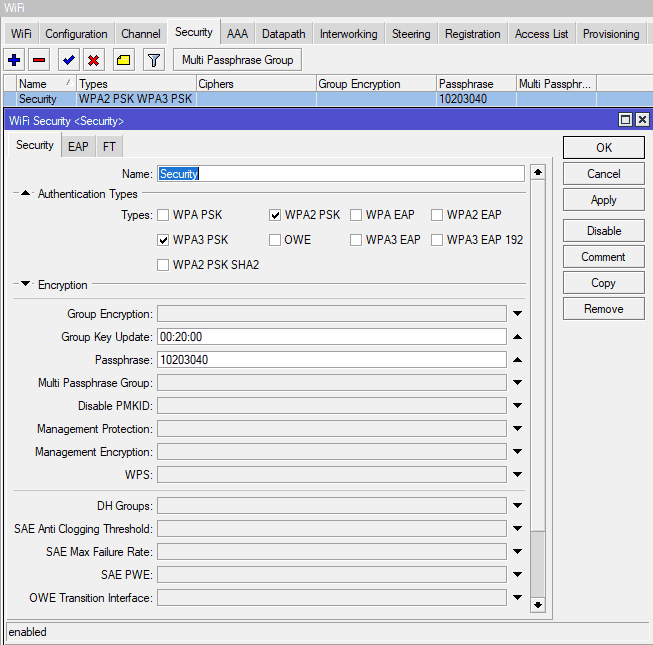Viewport: 653px width, 645px height.
Task: Expand the Group Encryption field arrow
Action: (x=517, y=314)
